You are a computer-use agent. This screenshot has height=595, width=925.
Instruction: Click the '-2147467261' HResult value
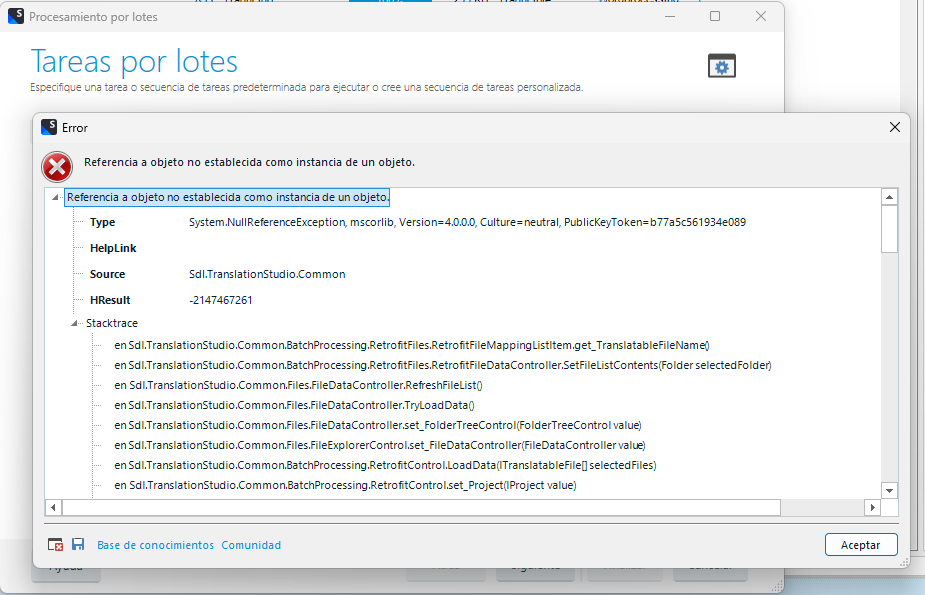pyautogui.click(x=221, y=300)
